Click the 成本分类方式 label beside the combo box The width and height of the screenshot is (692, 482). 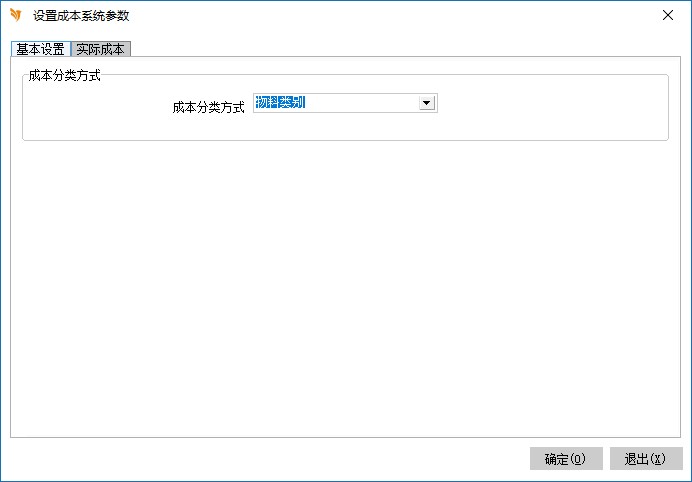[x=208, y=107]
